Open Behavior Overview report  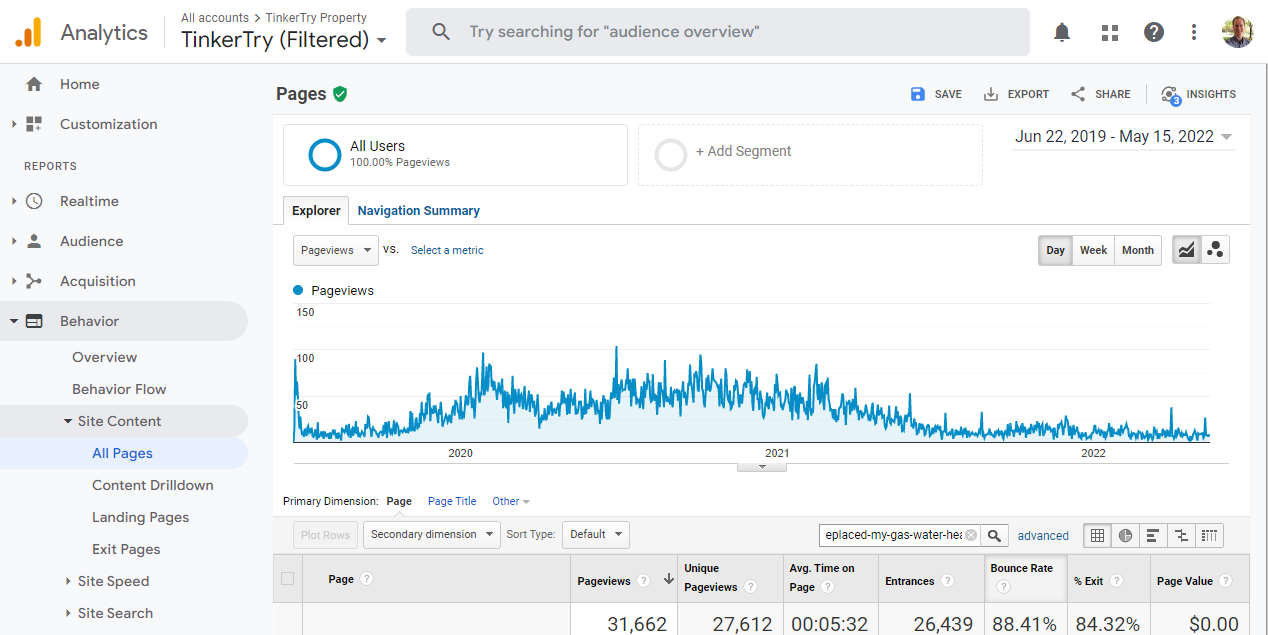(x=104, y=357)
